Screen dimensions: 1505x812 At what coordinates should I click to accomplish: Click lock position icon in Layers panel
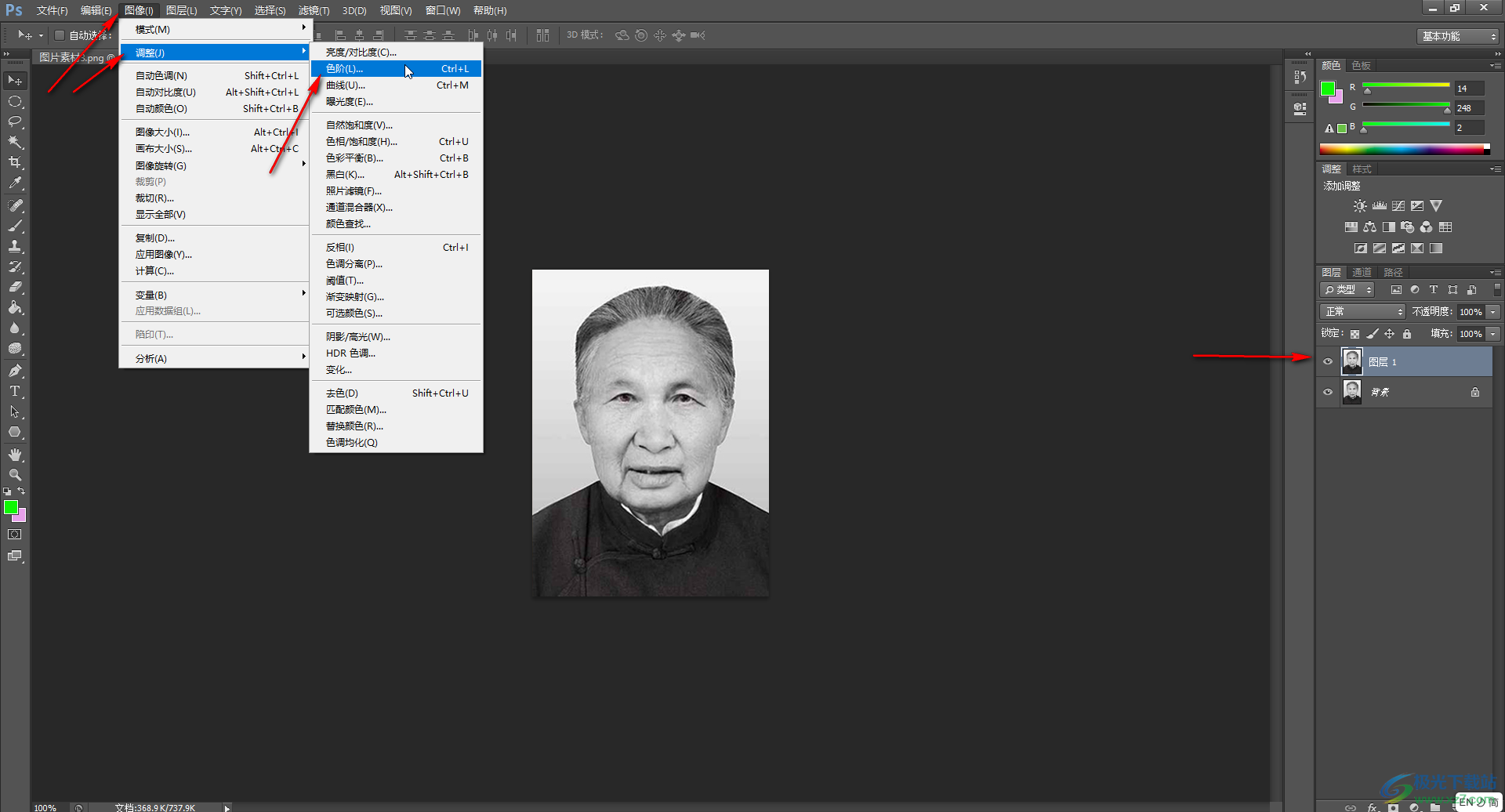pyautogui.click(x=1389, y=334)
